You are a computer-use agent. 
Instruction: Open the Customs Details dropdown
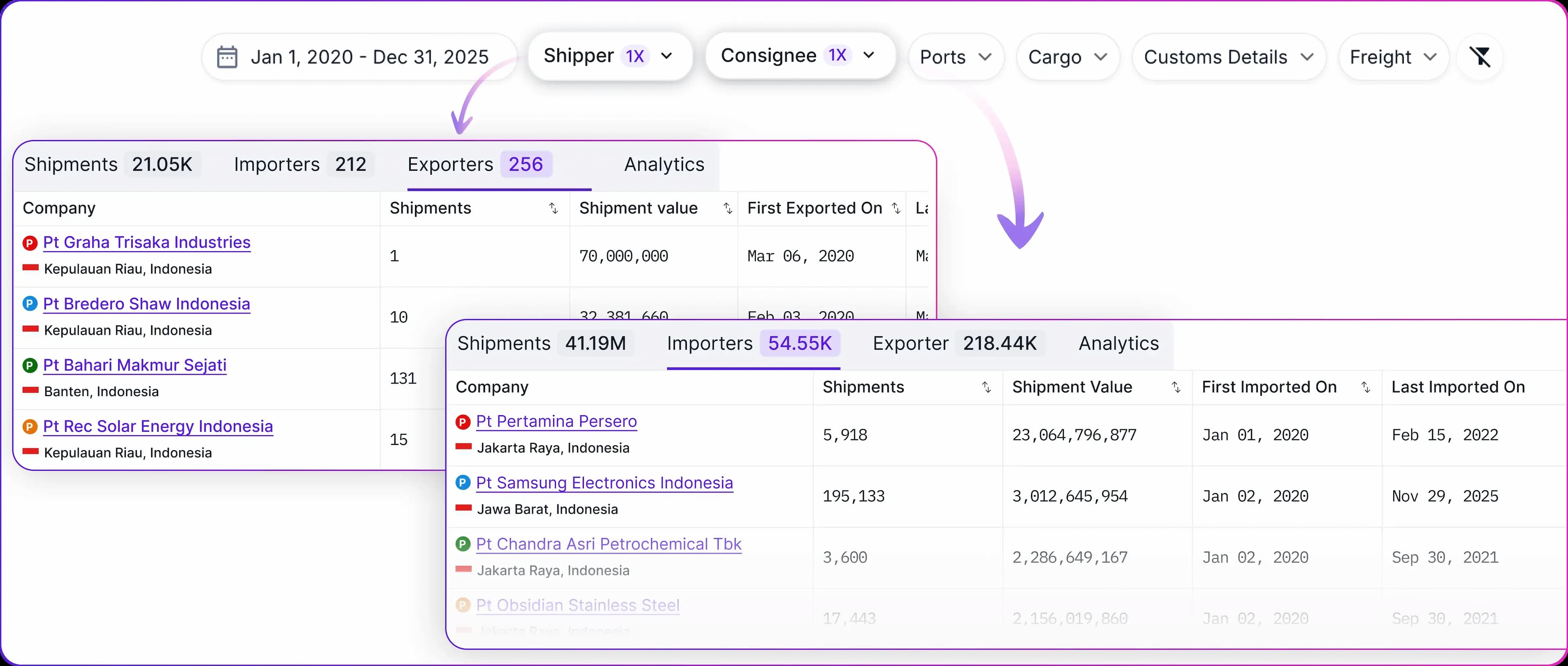click(x=1229, y=57)
